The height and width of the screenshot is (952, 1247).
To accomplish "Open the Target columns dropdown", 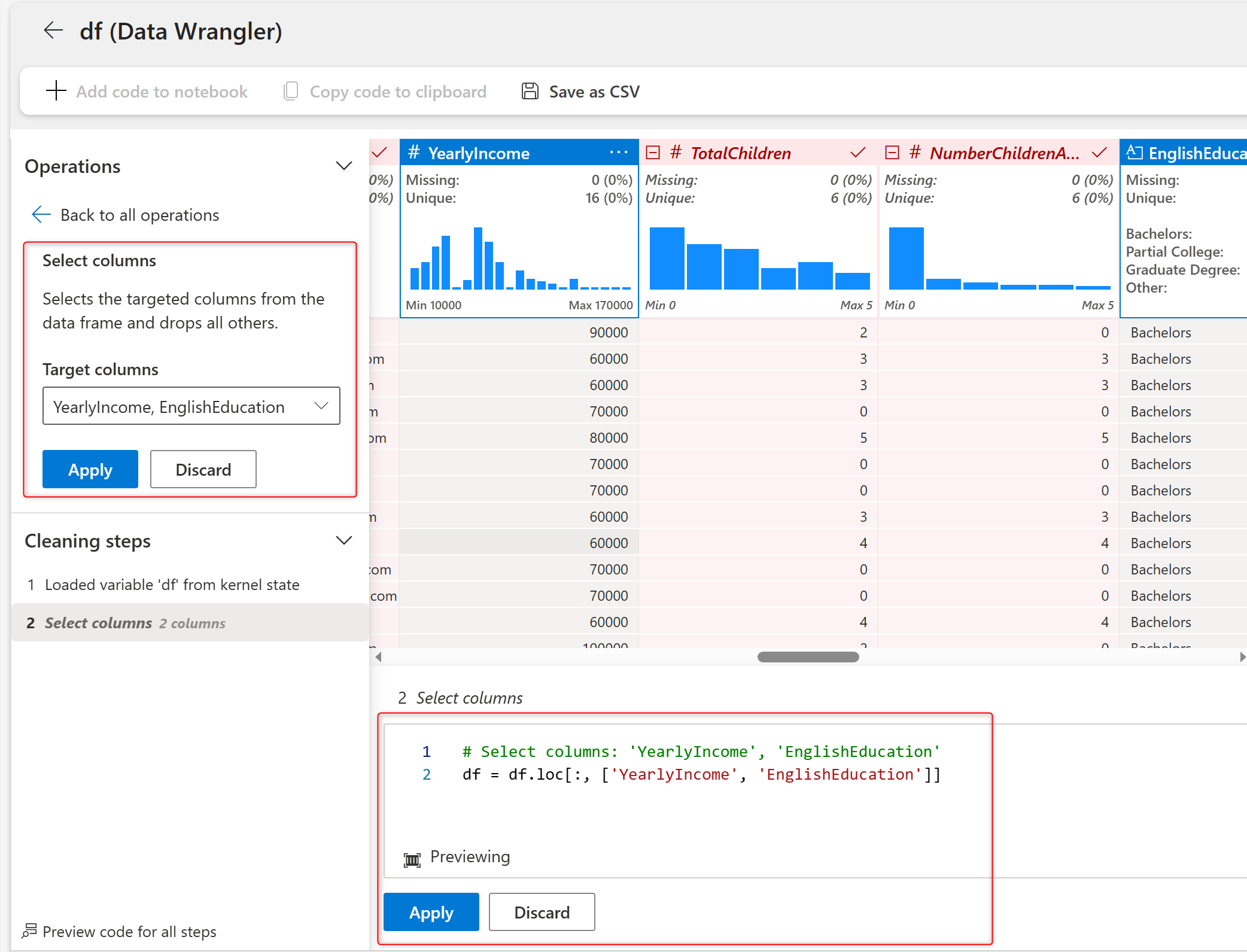I will pos(191,406).
